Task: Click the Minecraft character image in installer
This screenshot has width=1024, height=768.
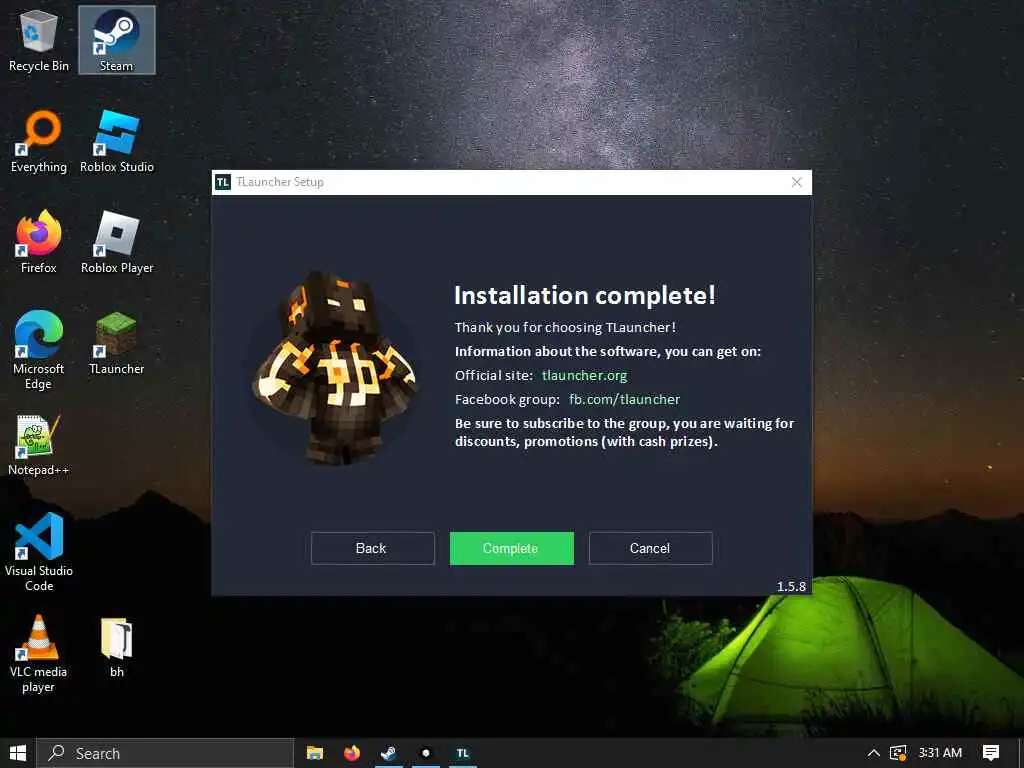Action: pyautogui.click(x=335, y=368)
